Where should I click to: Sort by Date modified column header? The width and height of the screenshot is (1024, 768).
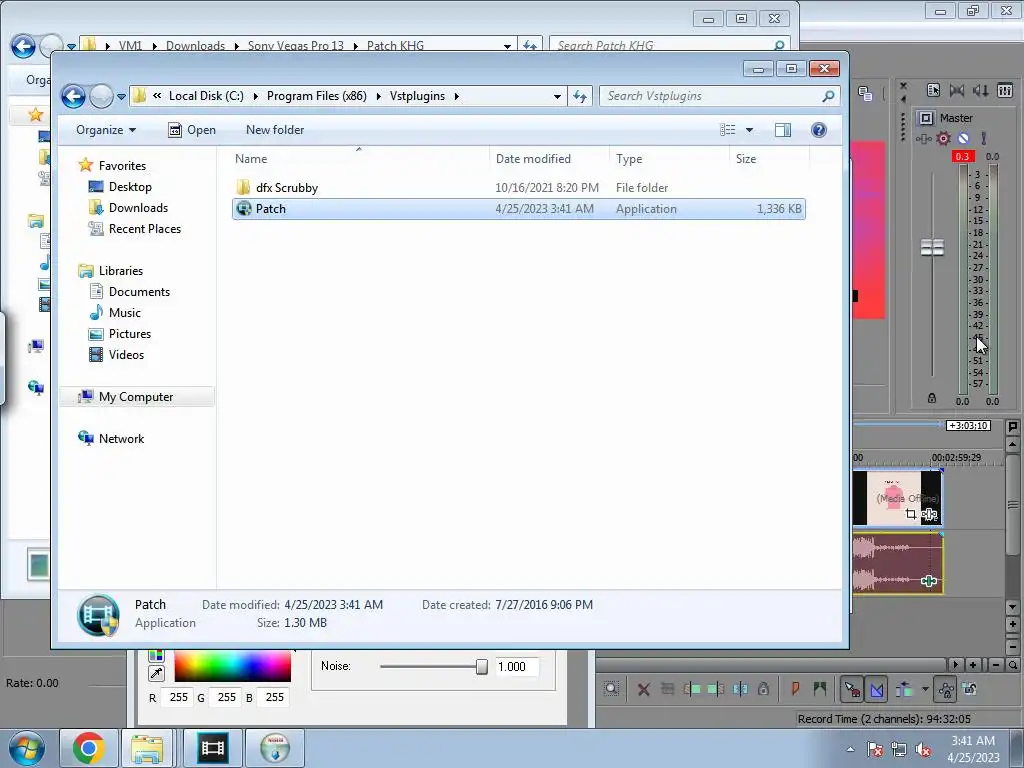coord(533,159)
